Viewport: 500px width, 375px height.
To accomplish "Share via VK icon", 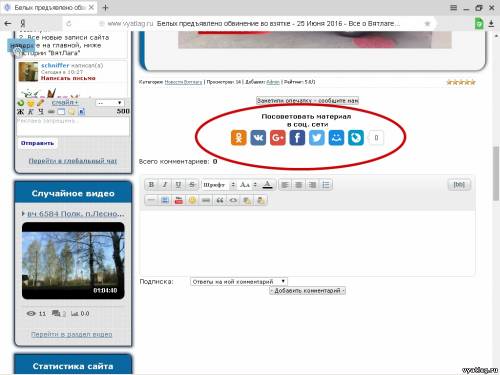I will click(258, 138).
